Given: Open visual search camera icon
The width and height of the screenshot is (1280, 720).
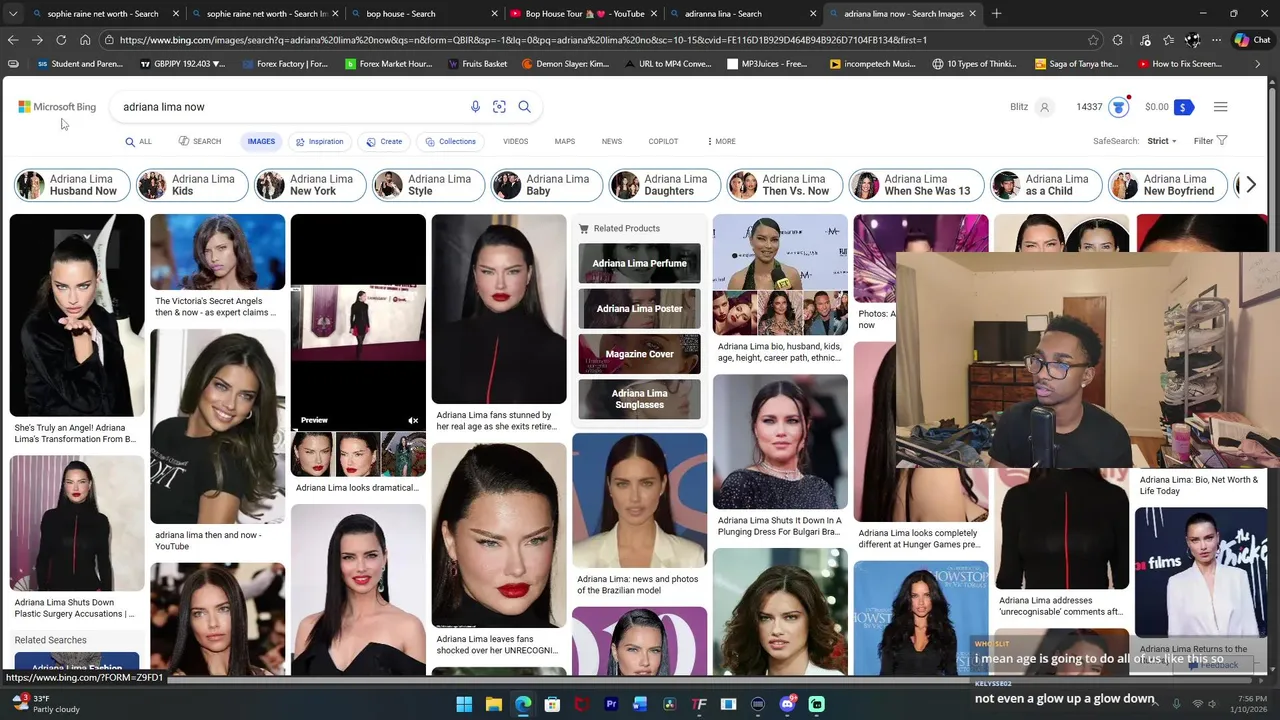Looking at the screenshot, I should (499, 107).
